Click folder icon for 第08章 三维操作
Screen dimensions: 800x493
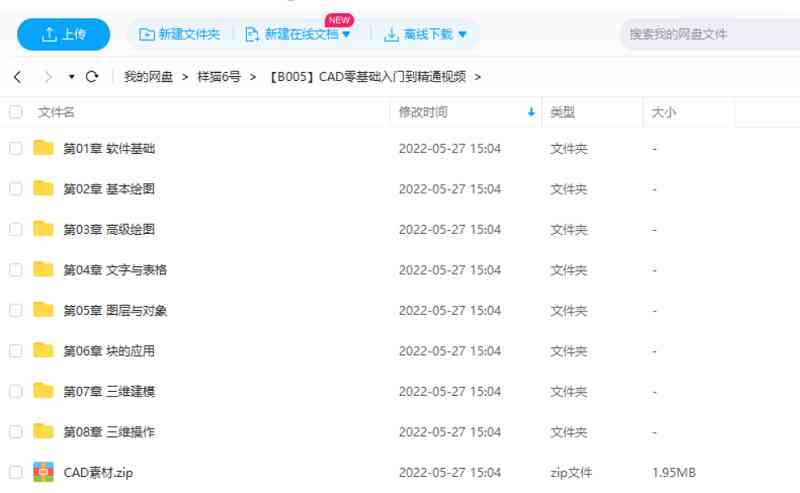click(43, 431)
